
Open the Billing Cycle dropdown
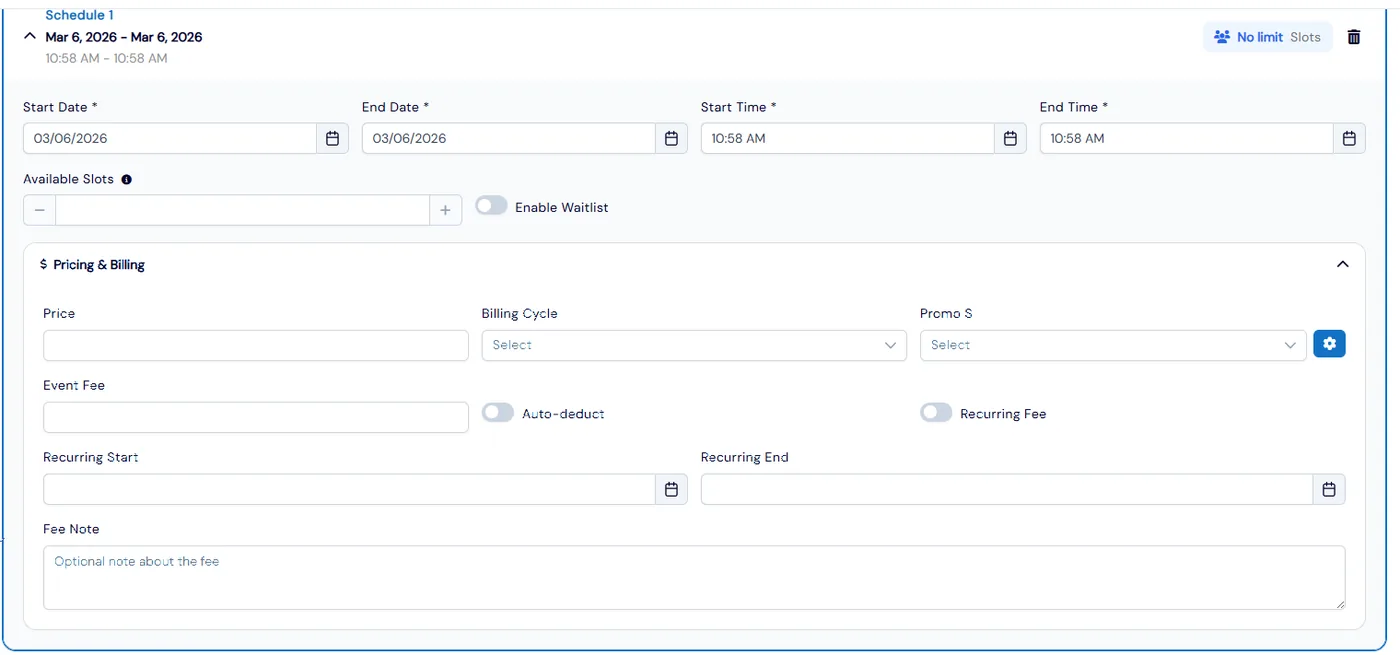point(694,345)
